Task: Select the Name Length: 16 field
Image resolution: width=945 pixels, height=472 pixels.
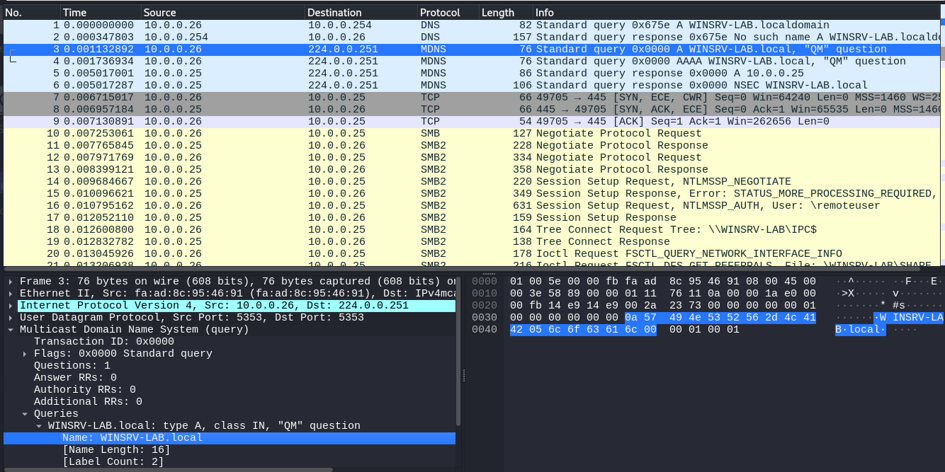Action: coord(116,450)
